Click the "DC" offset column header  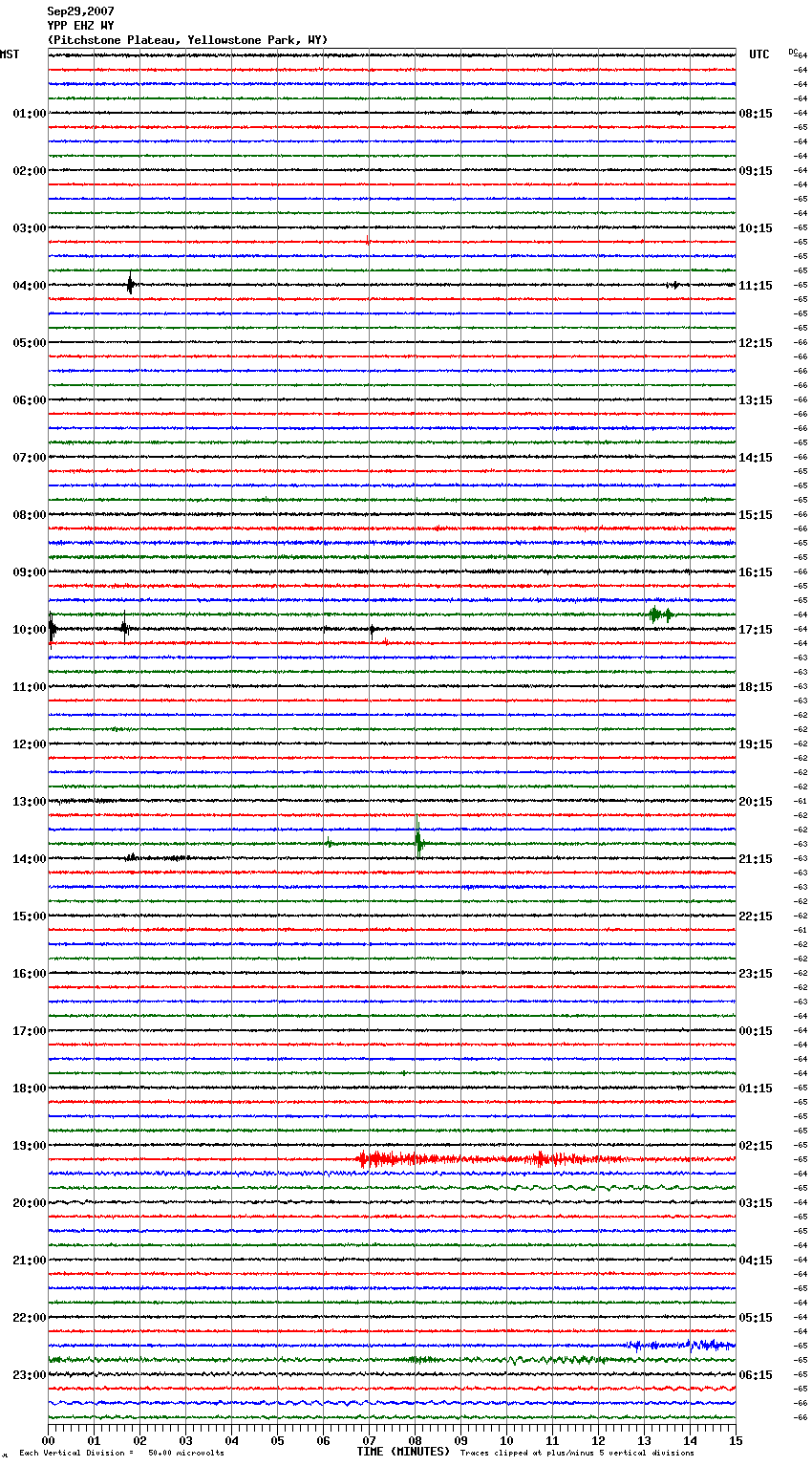(793, 52)
